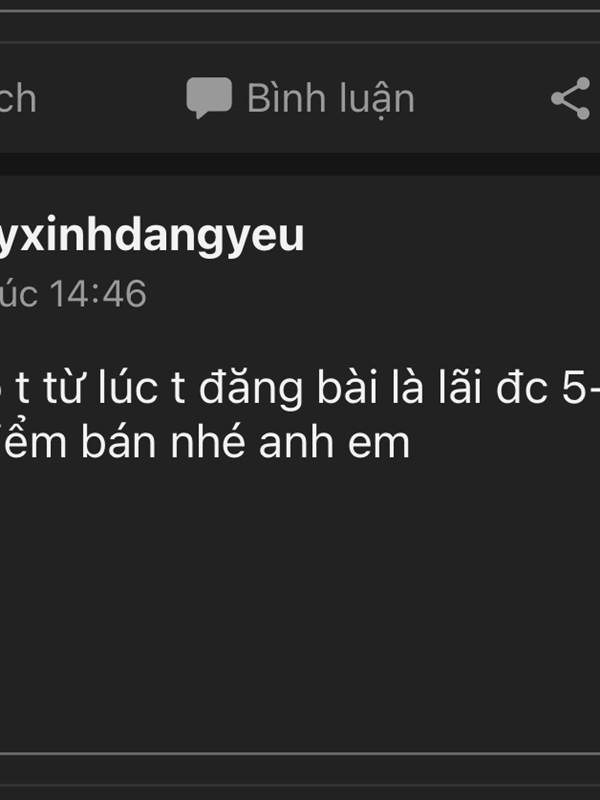Open comments via the Bình luận label
Image resolution: width=600 pixels, height=800 pixels.
coord(331,98)
